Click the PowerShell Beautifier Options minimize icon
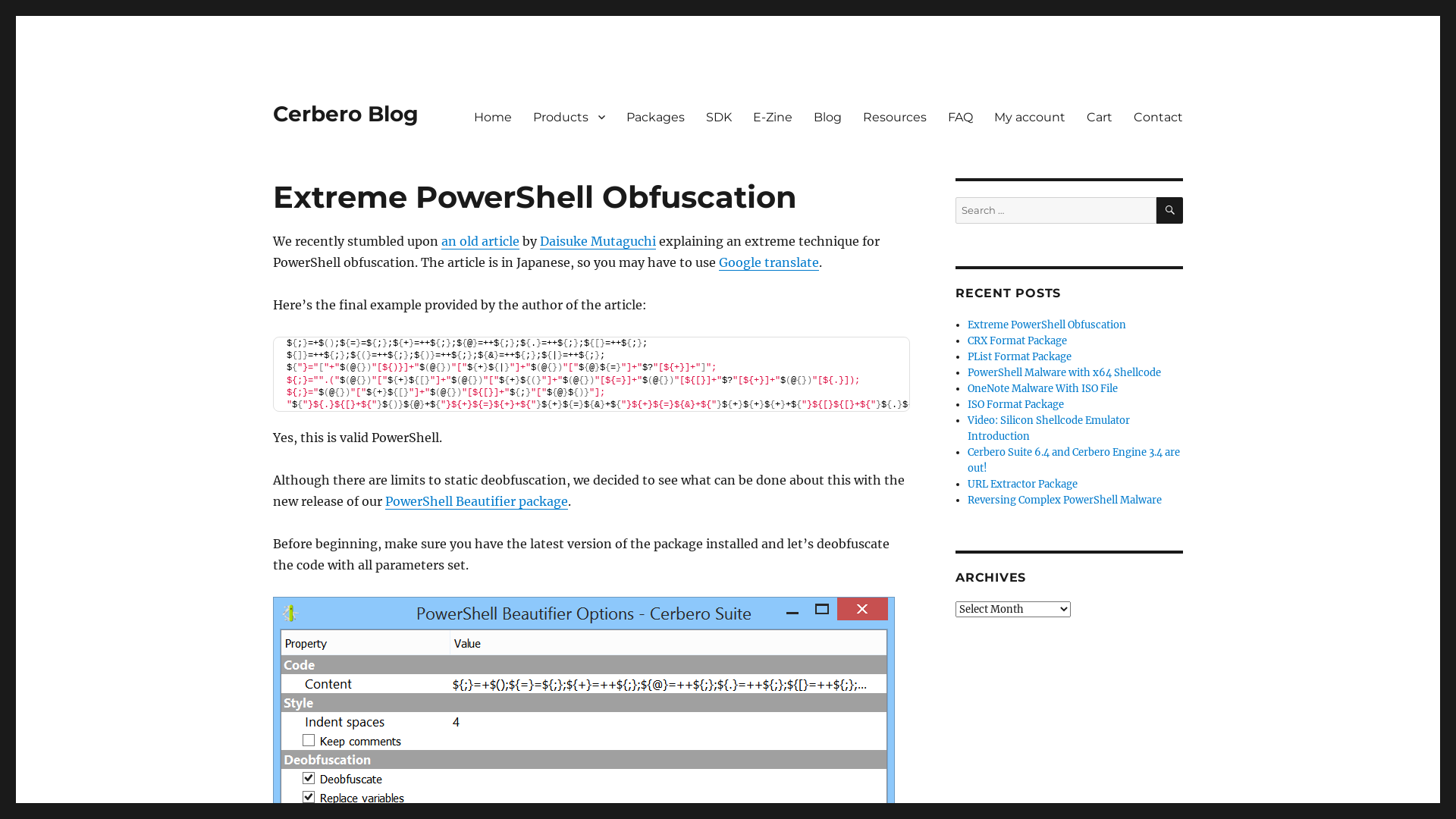1456x819 pixels. (x=792, y=609)
